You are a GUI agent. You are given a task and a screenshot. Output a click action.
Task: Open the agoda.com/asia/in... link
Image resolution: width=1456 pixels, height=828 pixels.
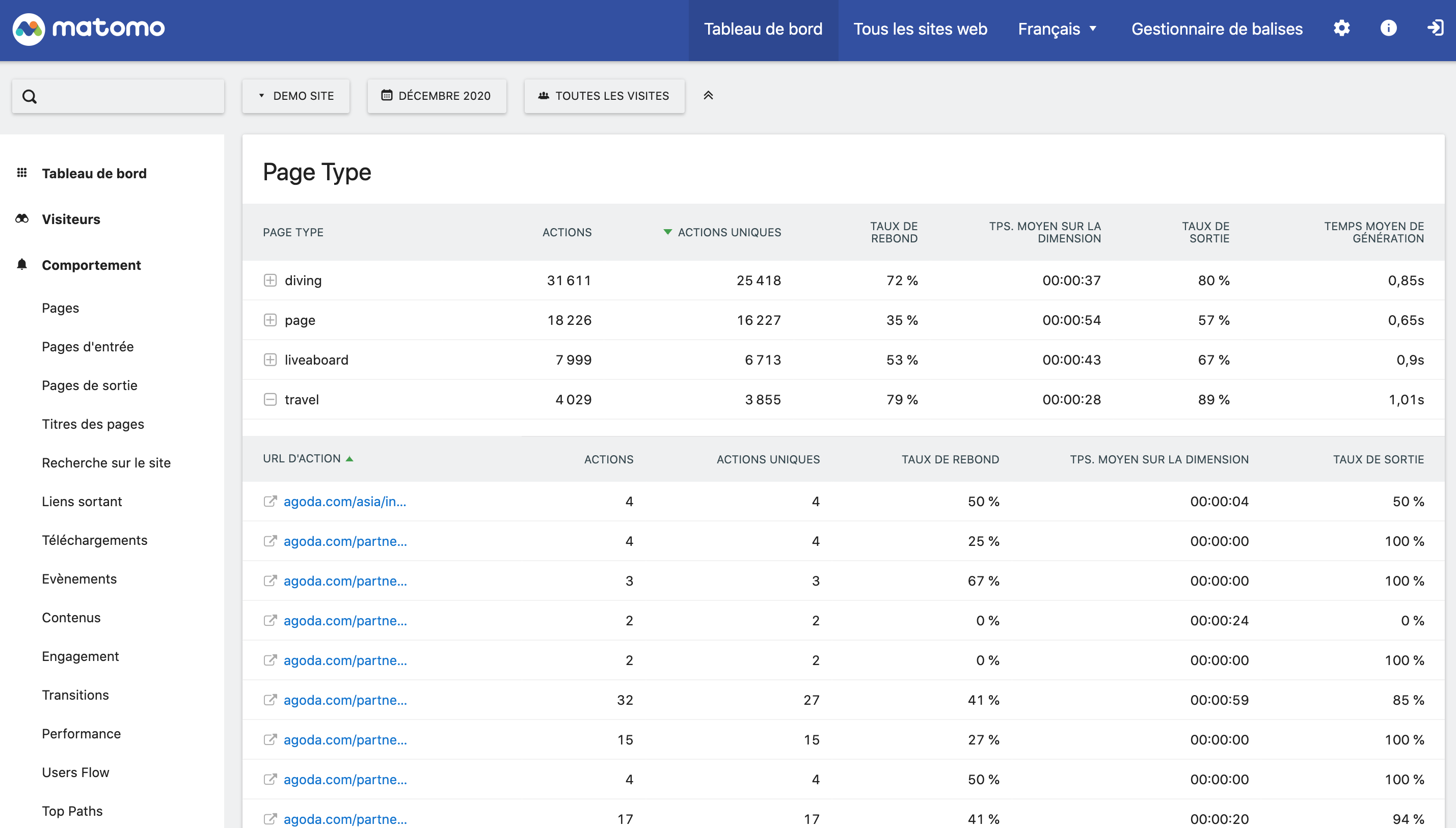click(345, 502)
